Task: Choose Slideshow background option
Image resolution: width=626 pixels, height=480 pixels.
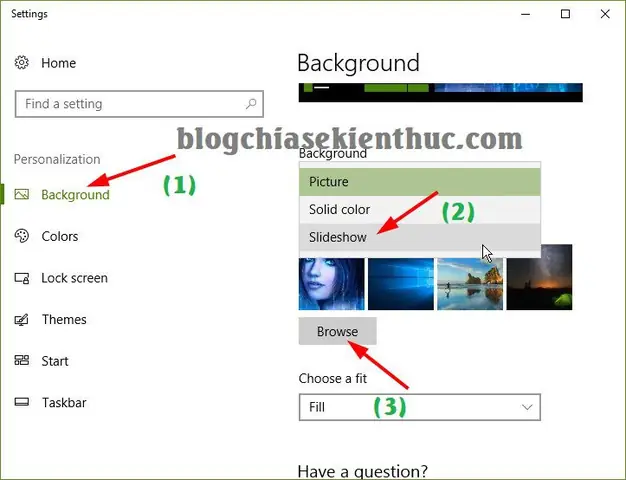Action: tap(420, 237)
